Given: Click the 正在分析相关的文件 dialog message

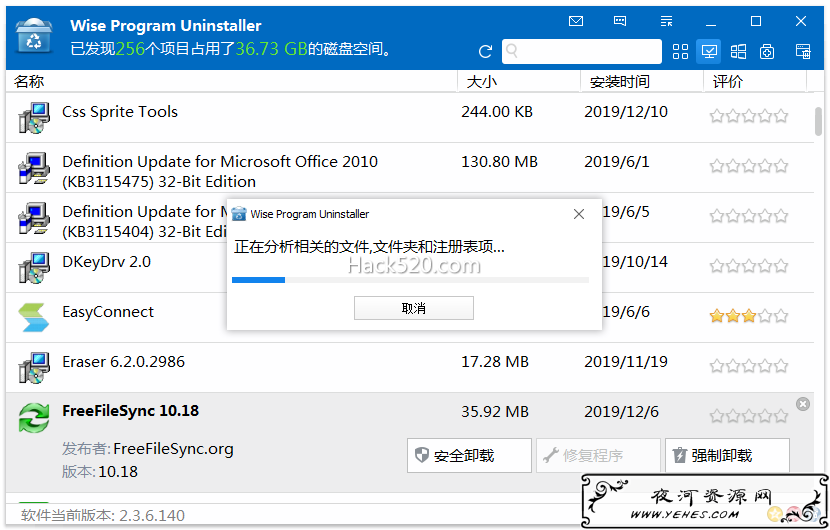Looking at the screenshot, I should coord(369,246).
